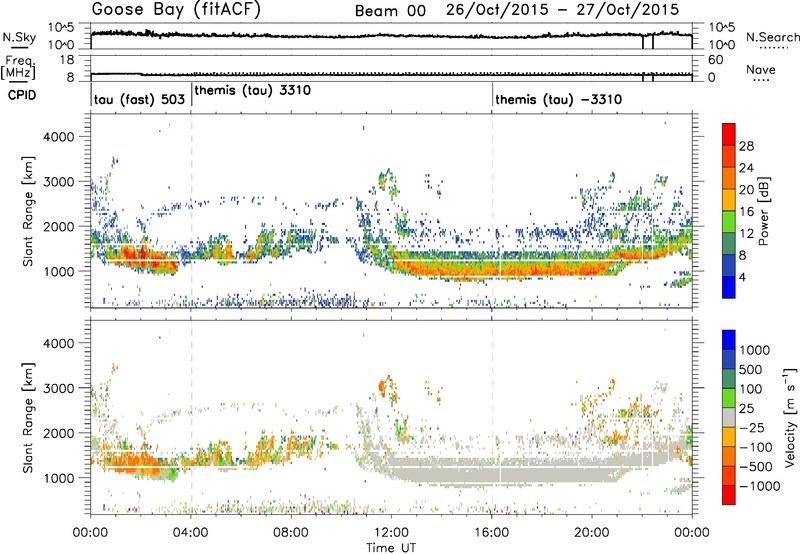Select the 'themis (tau) 3310' CPID entry
Image resolution: width=800 pixels, height=554 pixels.
pos(253,90)
